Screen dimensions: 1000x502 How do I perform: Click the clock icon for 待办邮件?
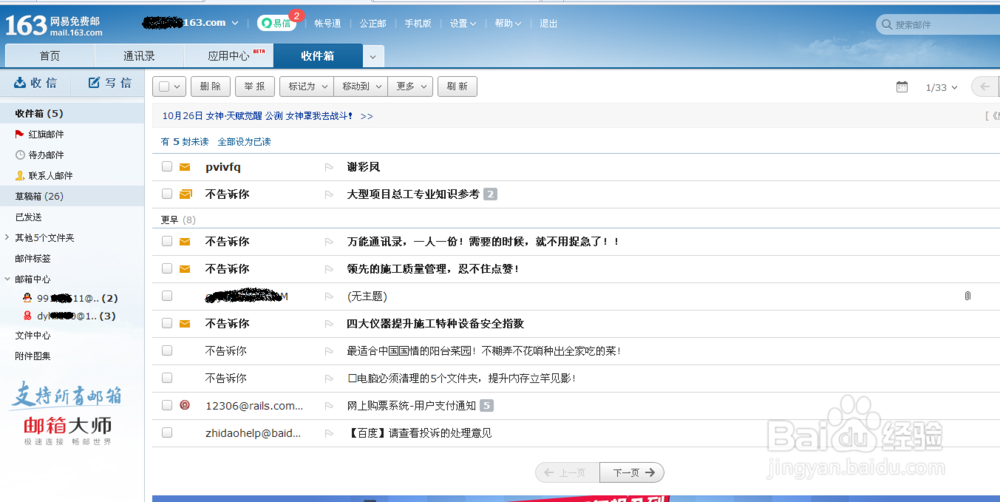coord(20,155)
